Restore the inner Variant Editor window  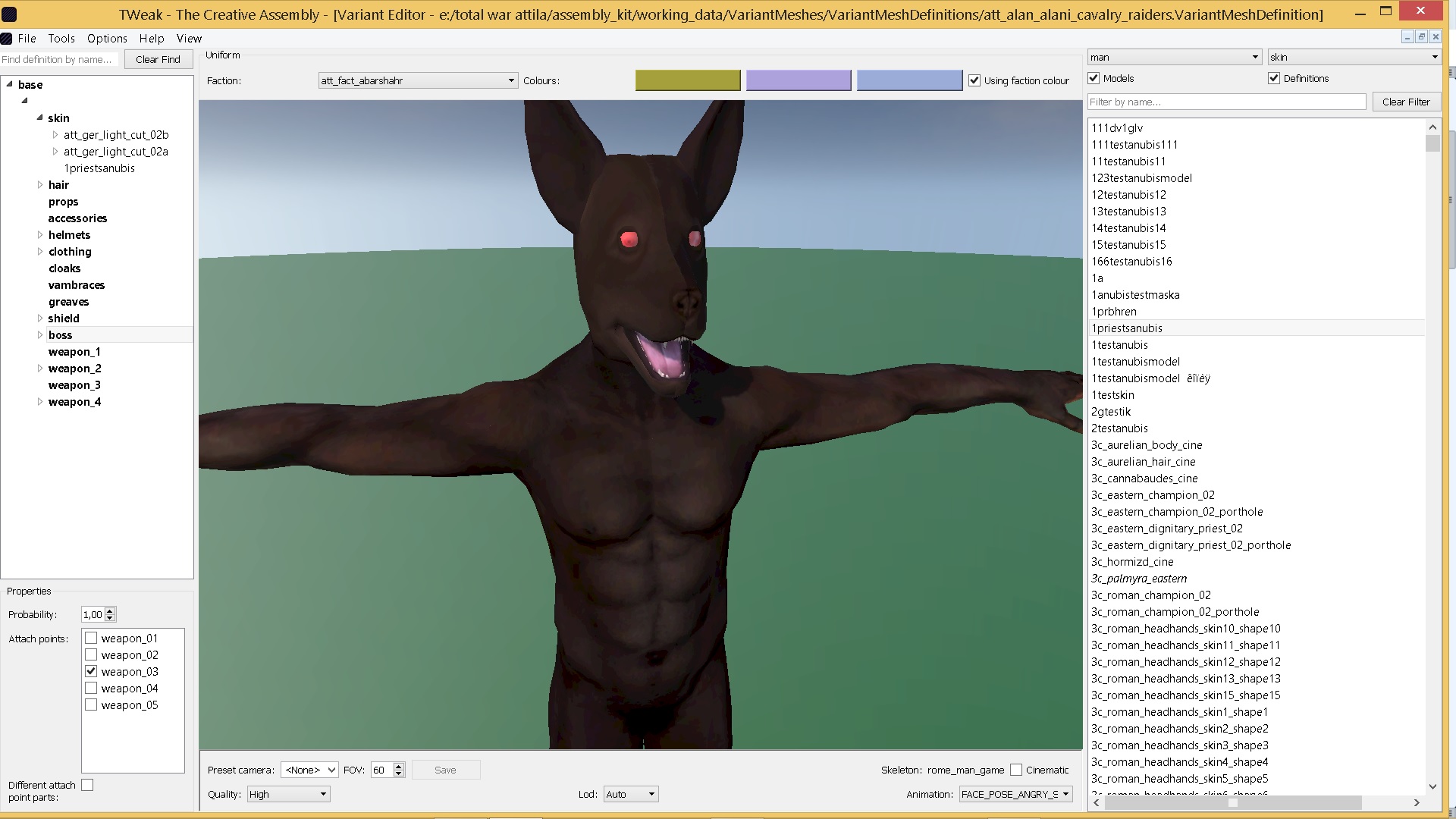pyautogui.click(x=1422, y=36)
